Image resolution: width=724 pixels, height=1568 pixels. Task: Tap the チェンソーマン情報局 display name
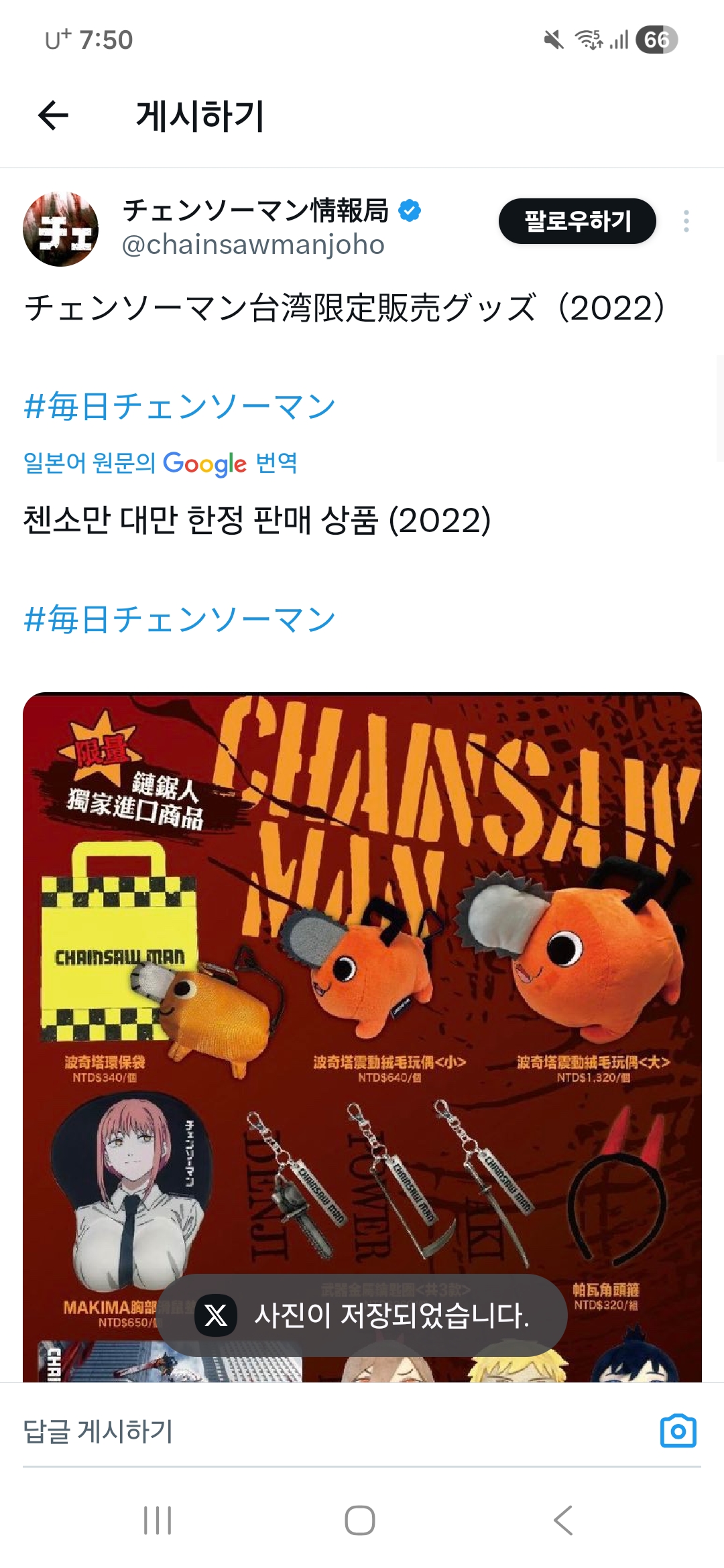click(x=256, y=210)
